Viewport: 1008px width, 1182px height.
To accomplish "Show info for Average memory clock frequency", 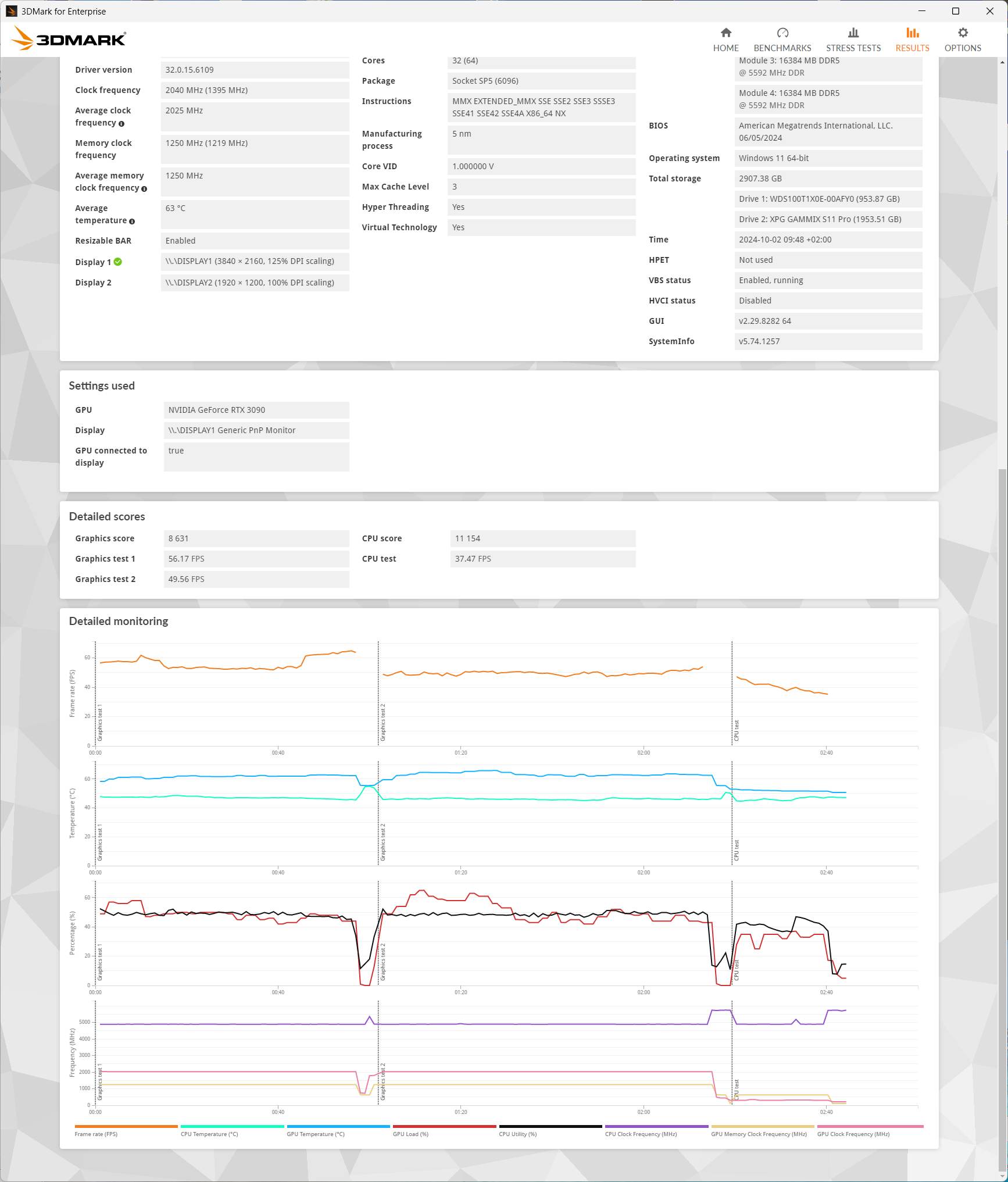I will (144, 189).
